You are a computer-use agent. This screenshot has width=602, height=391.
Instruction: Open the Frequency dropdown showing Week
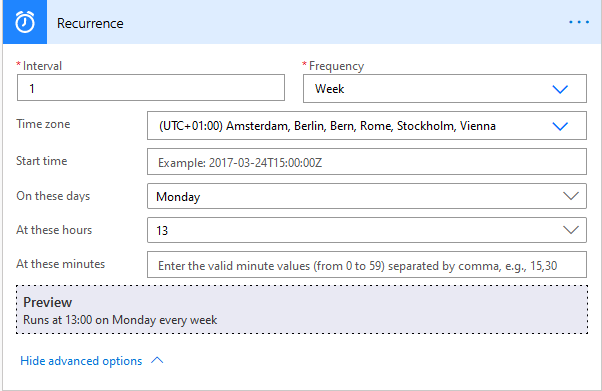445,89
